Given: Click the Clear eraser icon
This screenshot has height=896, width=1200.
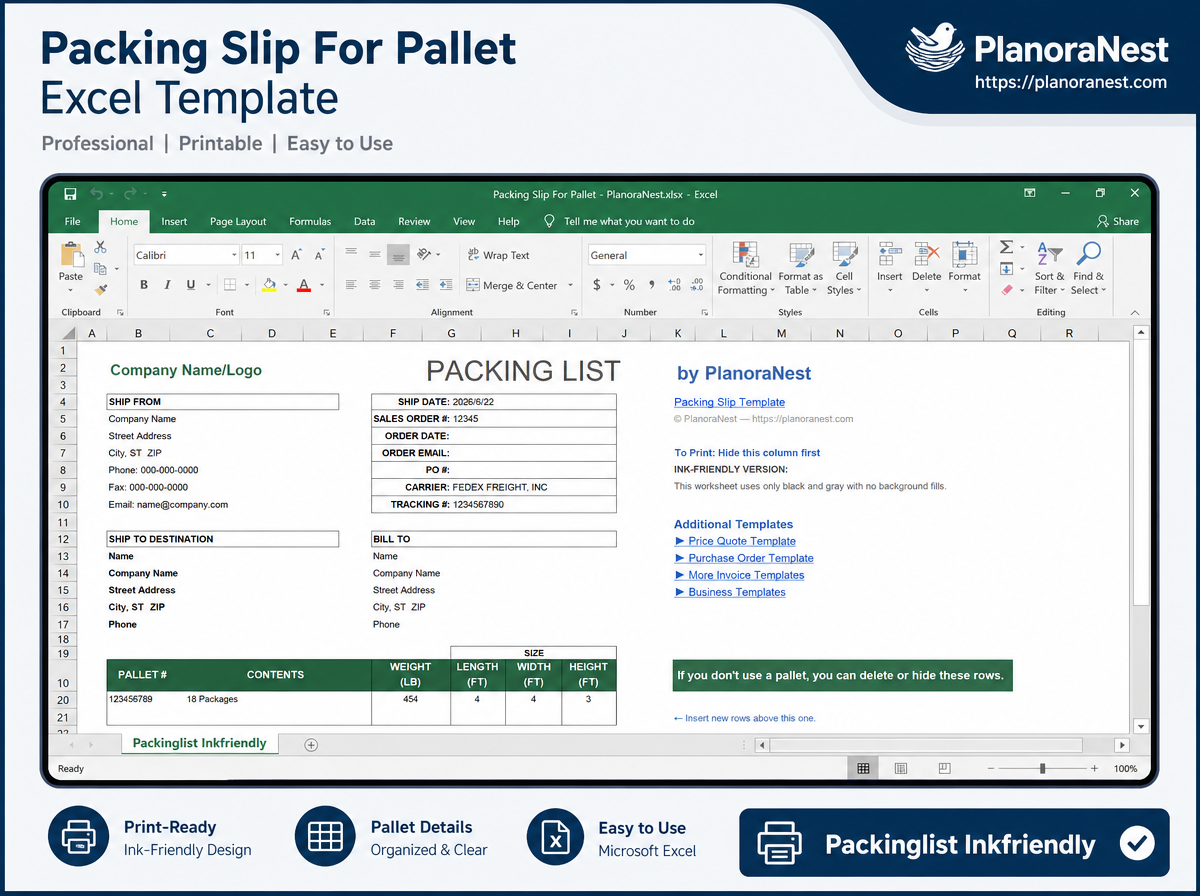Looking at the screenshot, I should point(1007,289).
